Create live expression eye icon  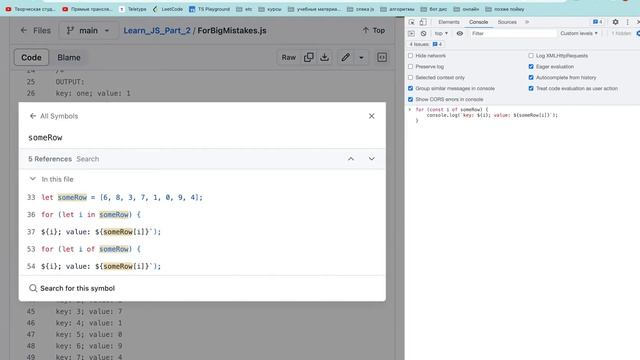(460, 33)
